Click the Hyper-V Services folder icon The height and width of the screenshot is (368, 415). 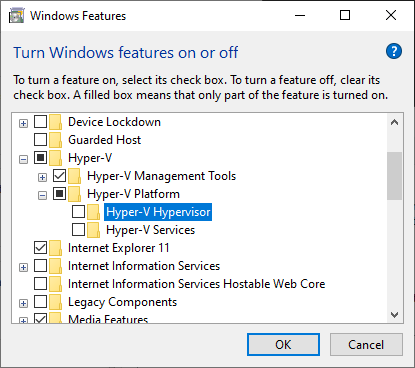coord(93,230)
